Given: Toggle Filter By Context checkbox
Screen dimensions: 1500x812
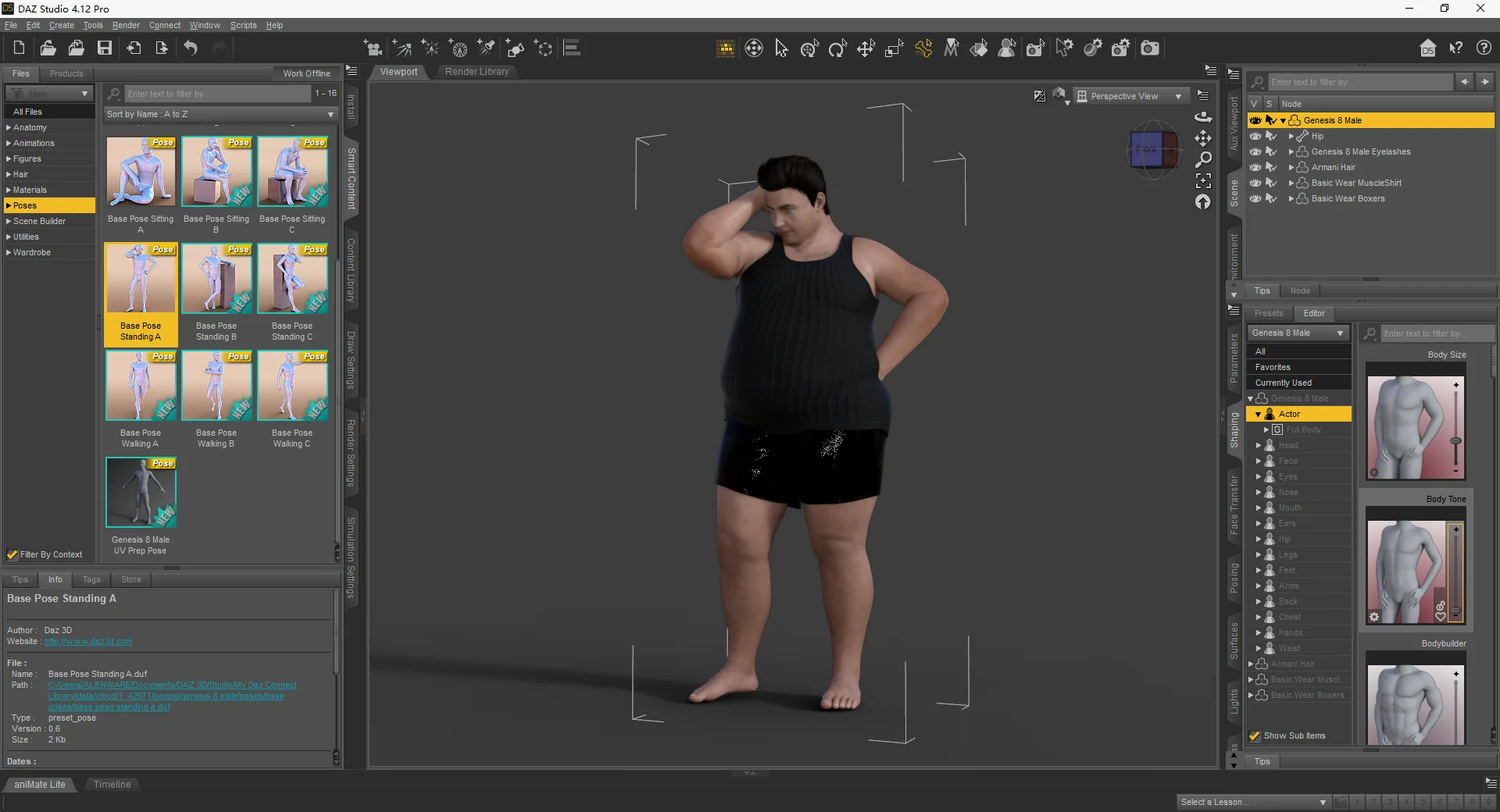Looking at the screenshot, I should click(x=12, y=554).
